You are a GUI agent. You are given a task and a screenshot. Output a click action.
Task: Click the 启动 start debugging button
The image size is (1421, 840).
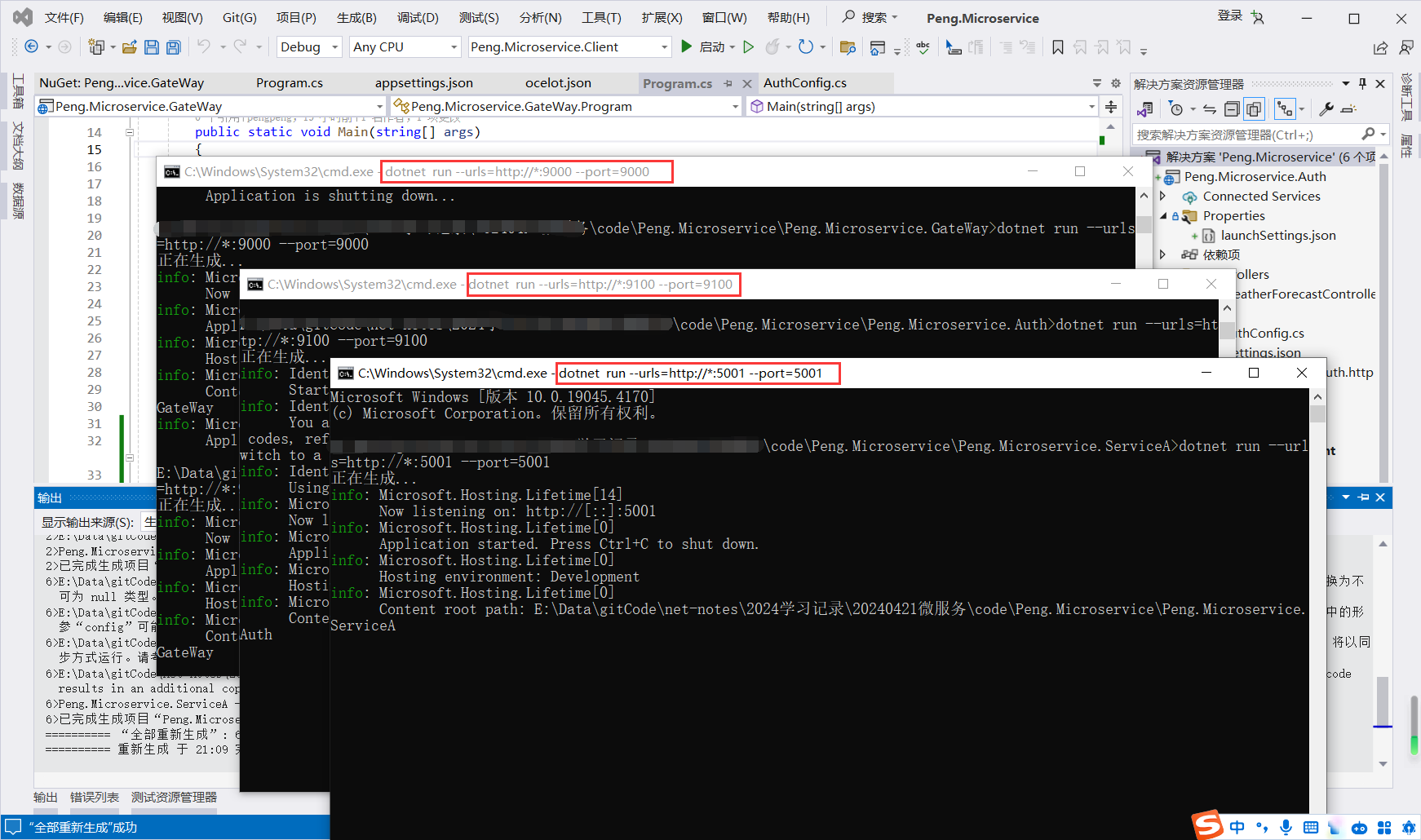pos(705,47)
